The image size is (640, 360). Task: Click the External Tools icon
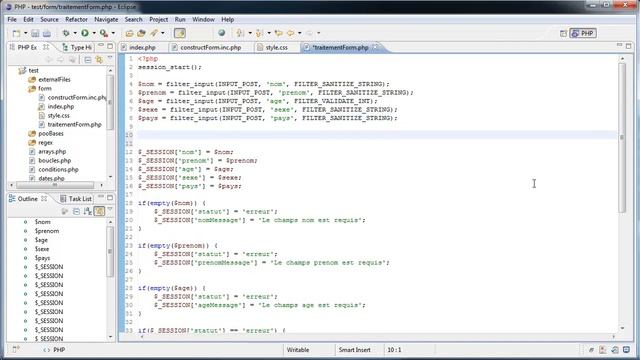pos(104,33)
